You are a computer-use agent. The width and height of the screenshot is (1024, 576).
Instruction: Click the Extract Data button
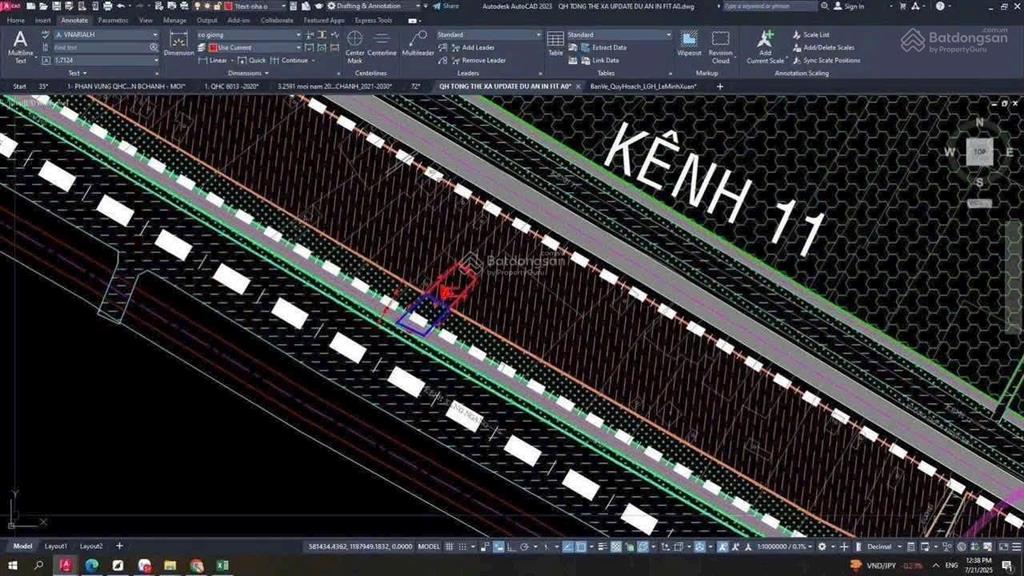point(604,47)
